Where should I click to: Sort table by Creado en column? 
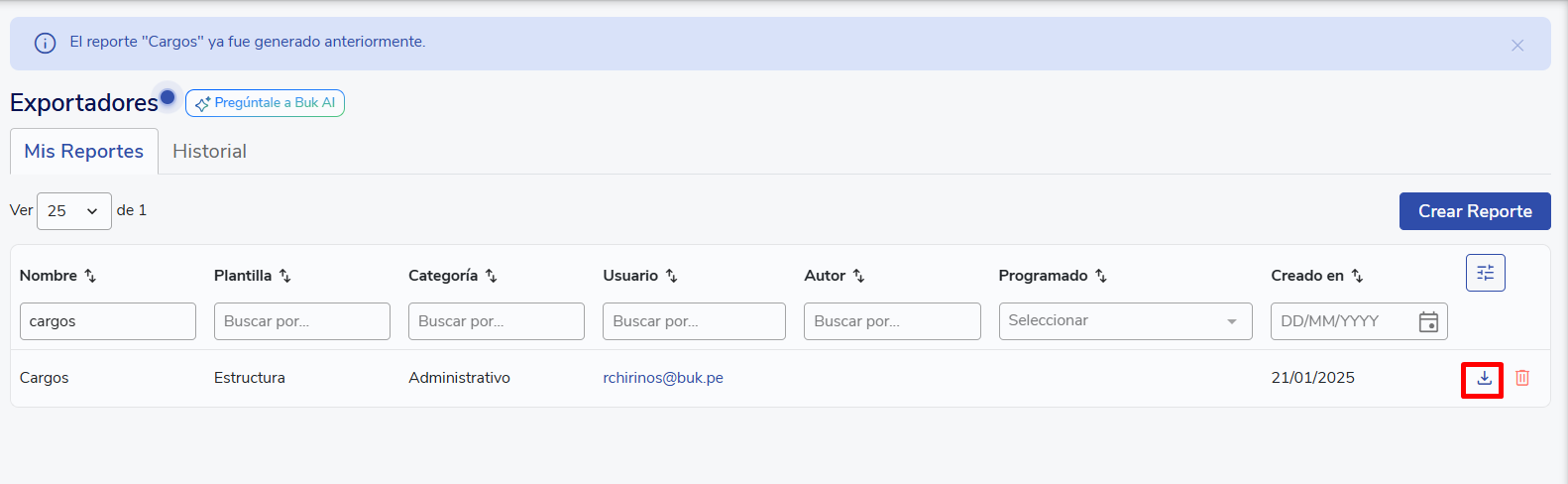[x=1357, y=276]
